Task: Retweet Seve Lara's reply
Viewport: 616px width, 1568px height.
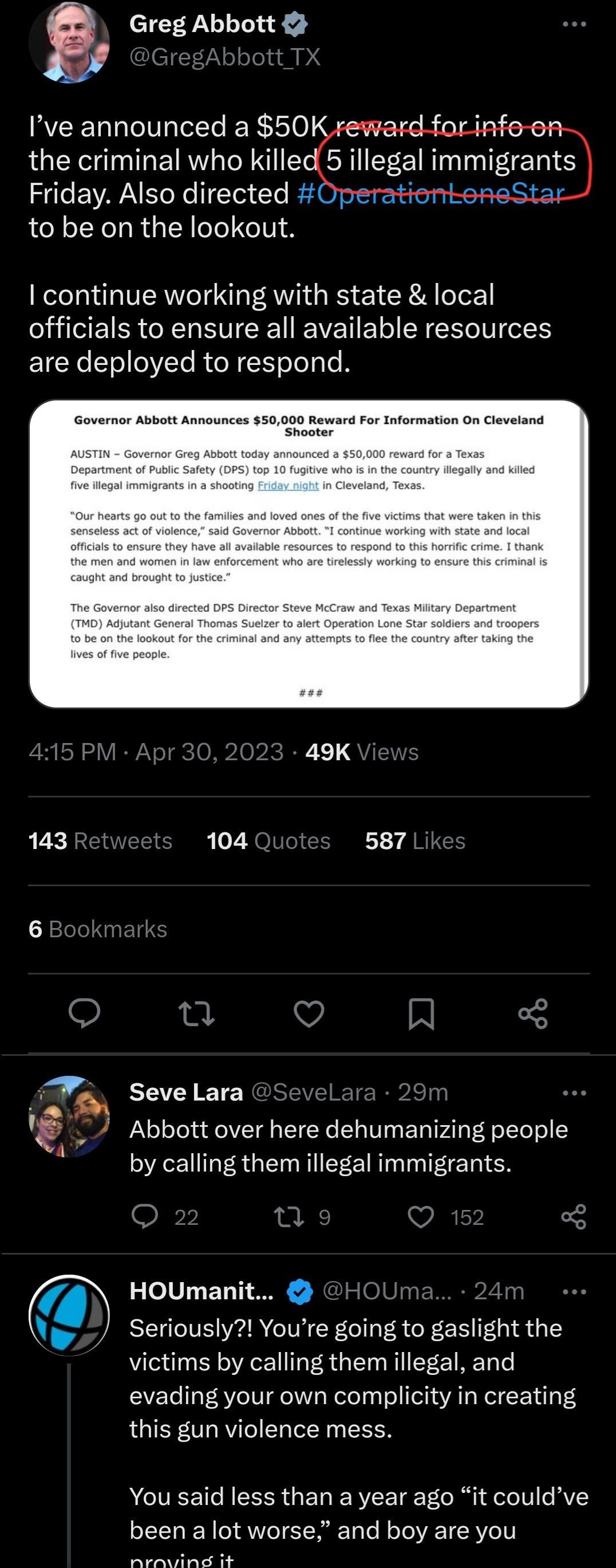Action: click(x=288, y=1217)
